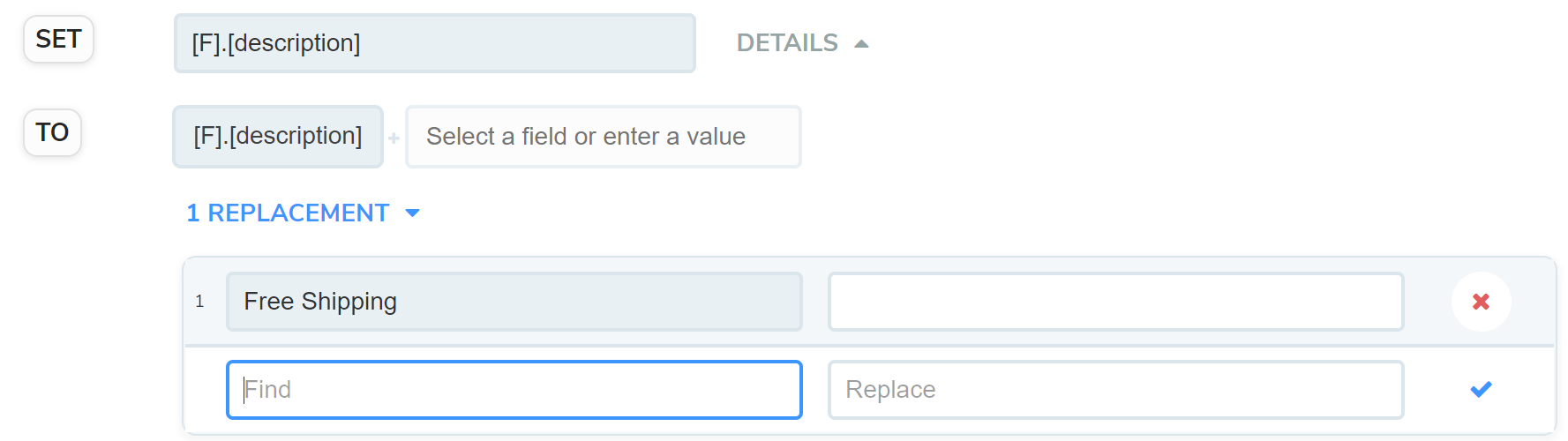Focus the 'Select a field or enter a value' box
Image resolution: width=1568 pixels, height=441 pixels.
[x=603, y=137]
